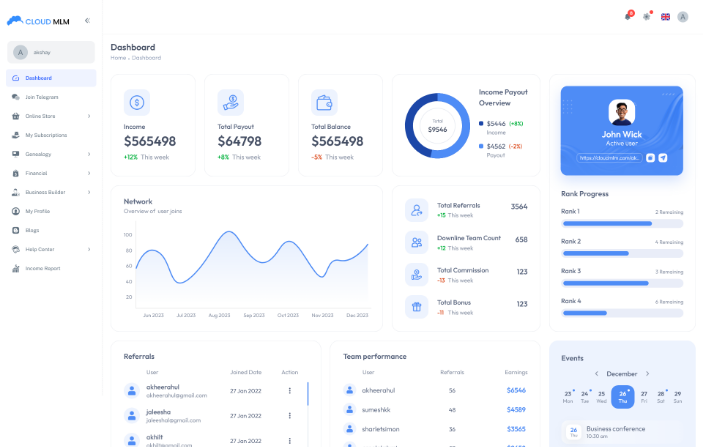Open My Subscriptions in the sidebar
Viewport: 703px width, 447px height.
tap(51, 135)
